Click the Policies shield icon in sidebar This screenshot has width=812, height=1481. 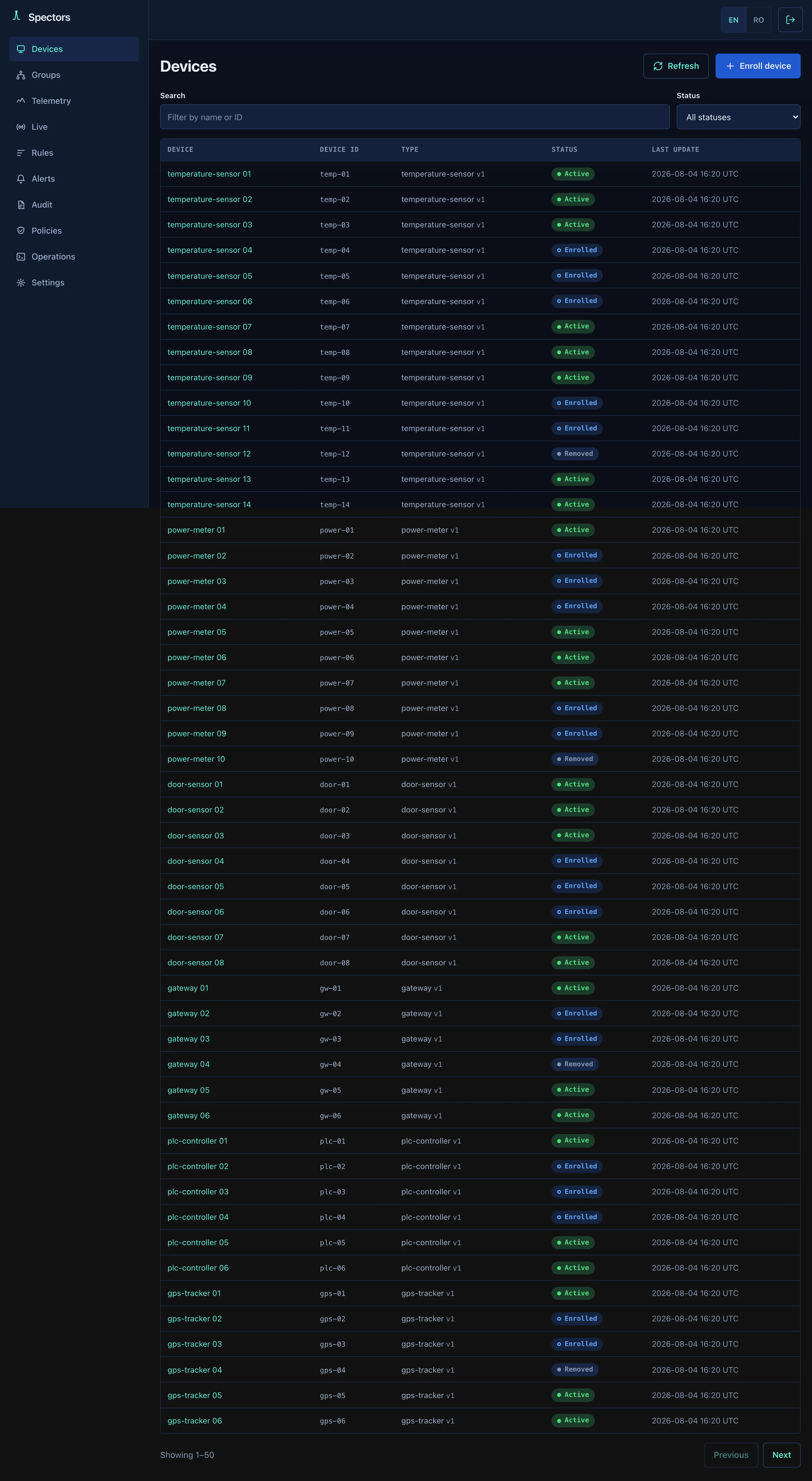pos(21,230)
